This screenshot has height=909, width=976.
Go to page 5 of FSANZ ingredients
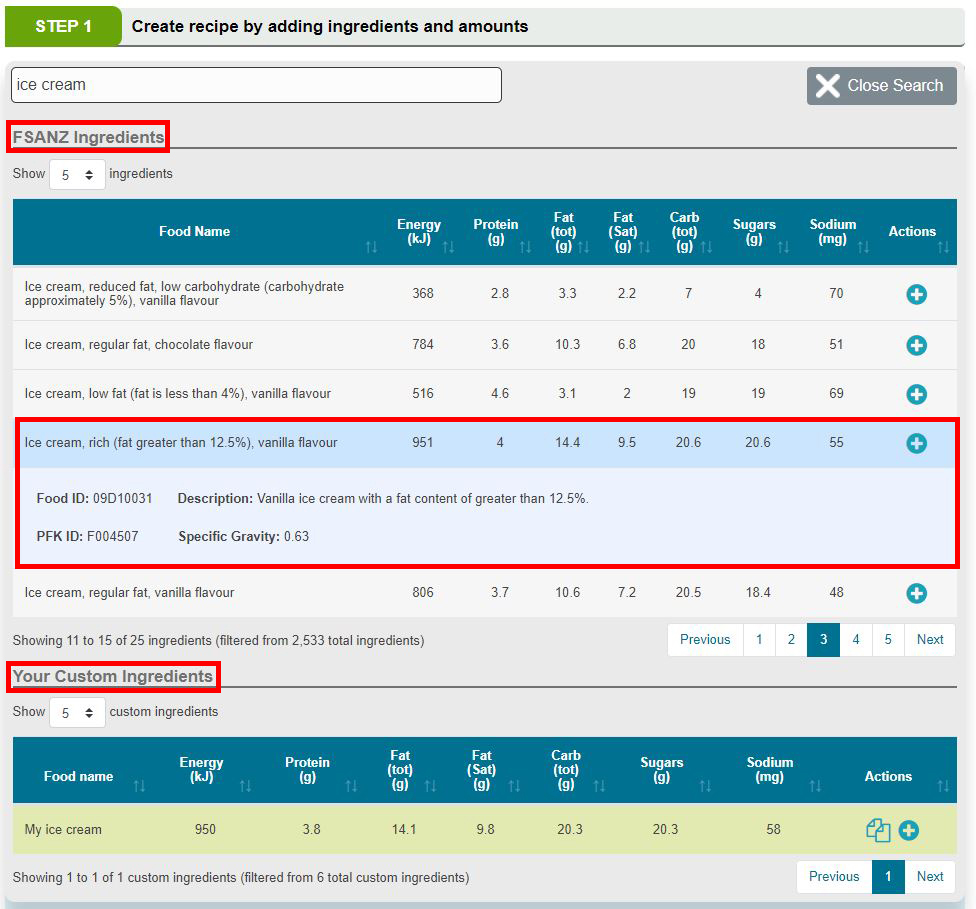(887, 640)
